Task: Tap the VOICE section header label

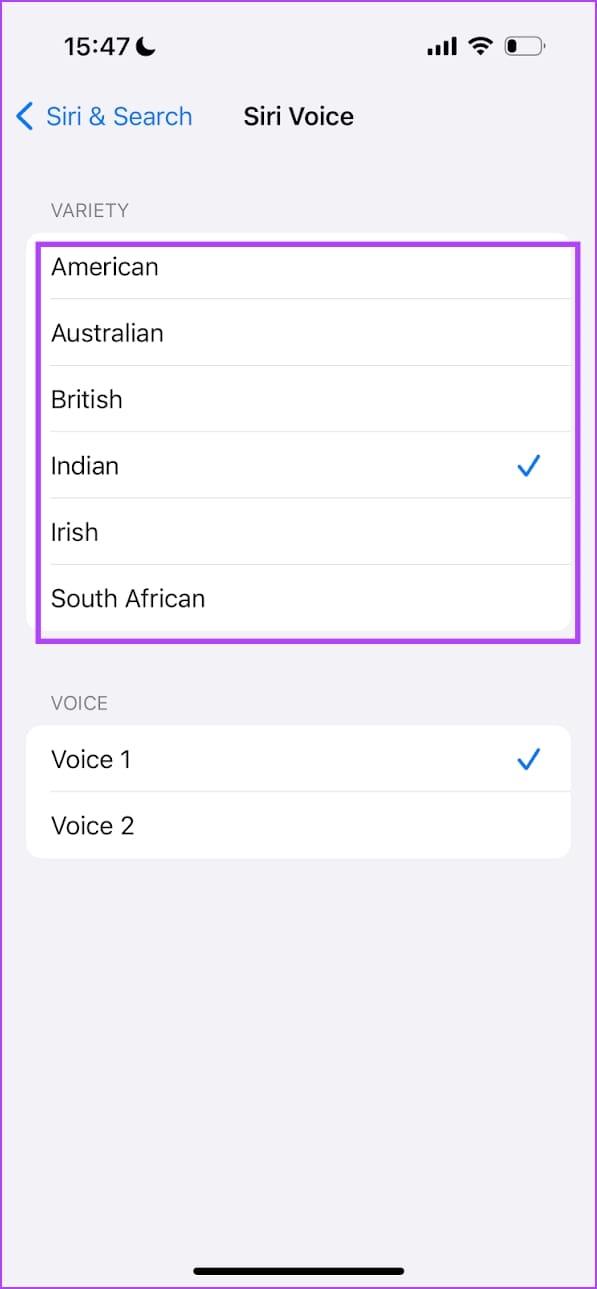Action: [79, 703]
